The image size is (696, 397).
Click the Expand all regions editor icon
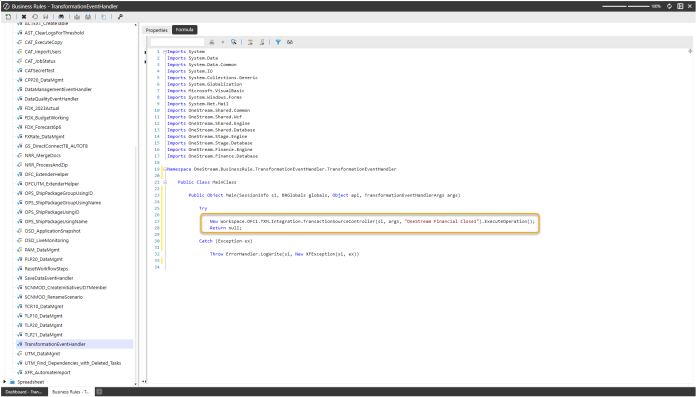[262, 42]
